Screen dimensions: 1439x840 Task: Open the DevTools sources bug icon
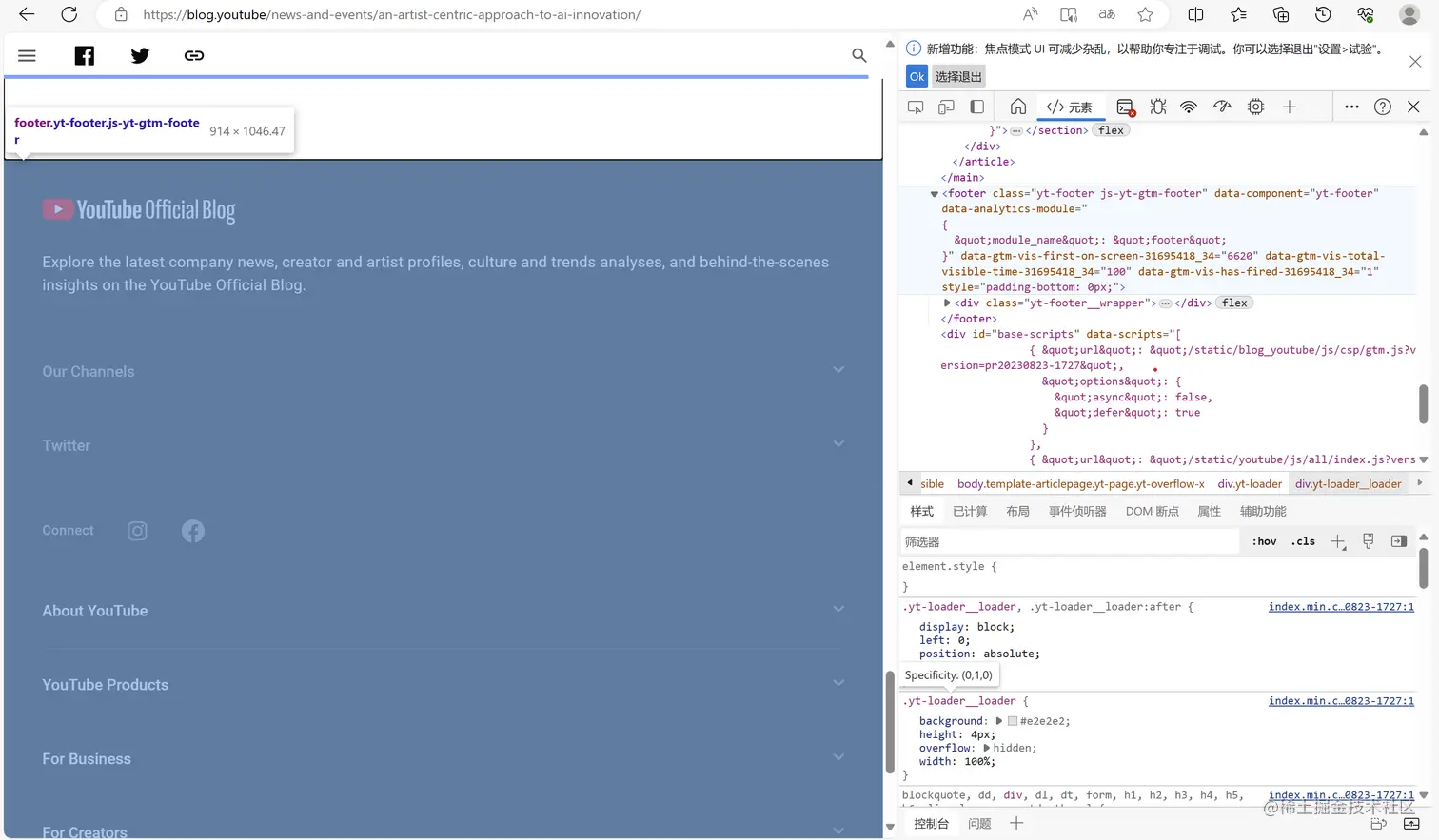1158,107
